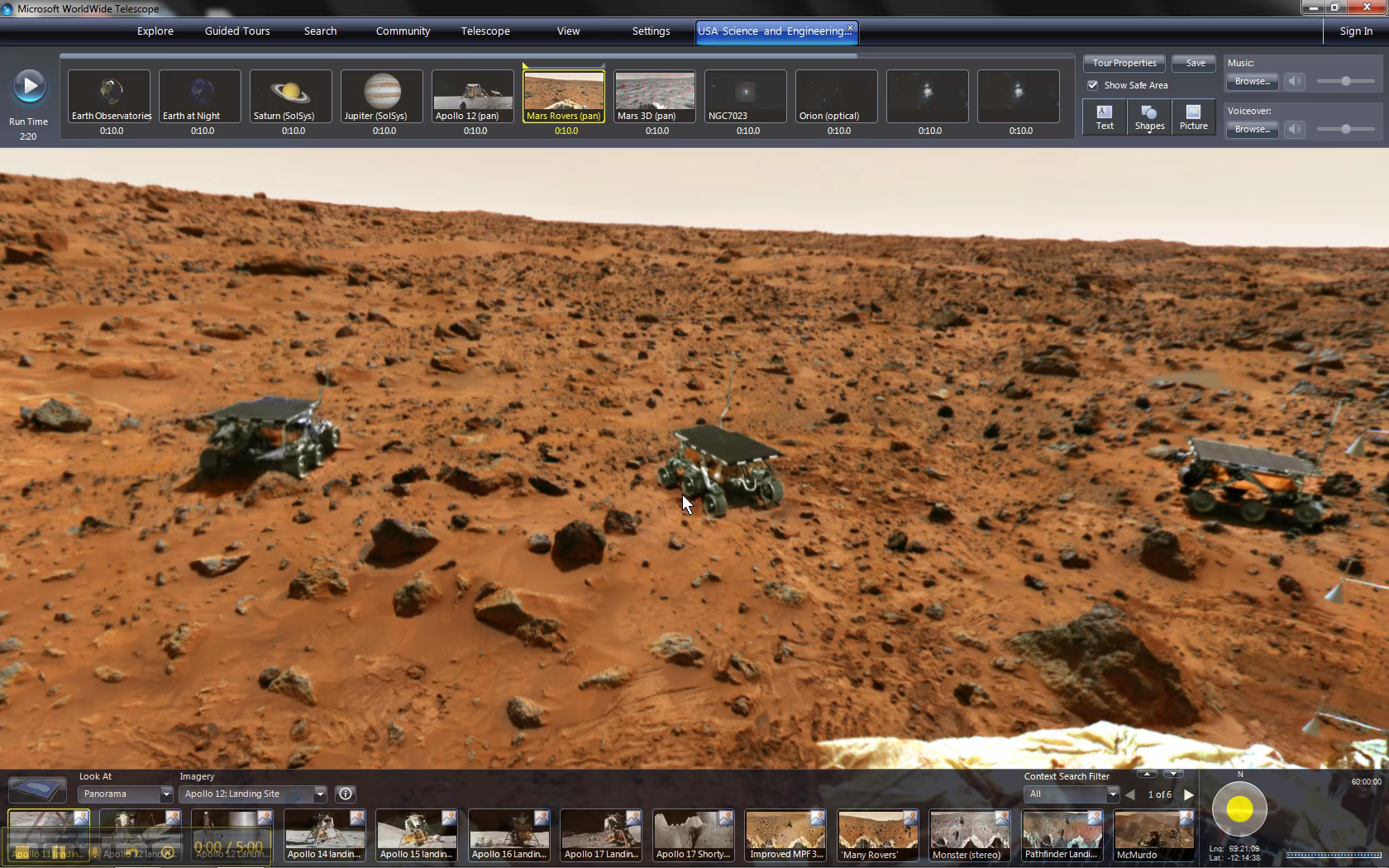The height and width of the screenshot is (868, 1389).
Task: Mute the Music track speaker icon
Action: [x=1295, y=81]
